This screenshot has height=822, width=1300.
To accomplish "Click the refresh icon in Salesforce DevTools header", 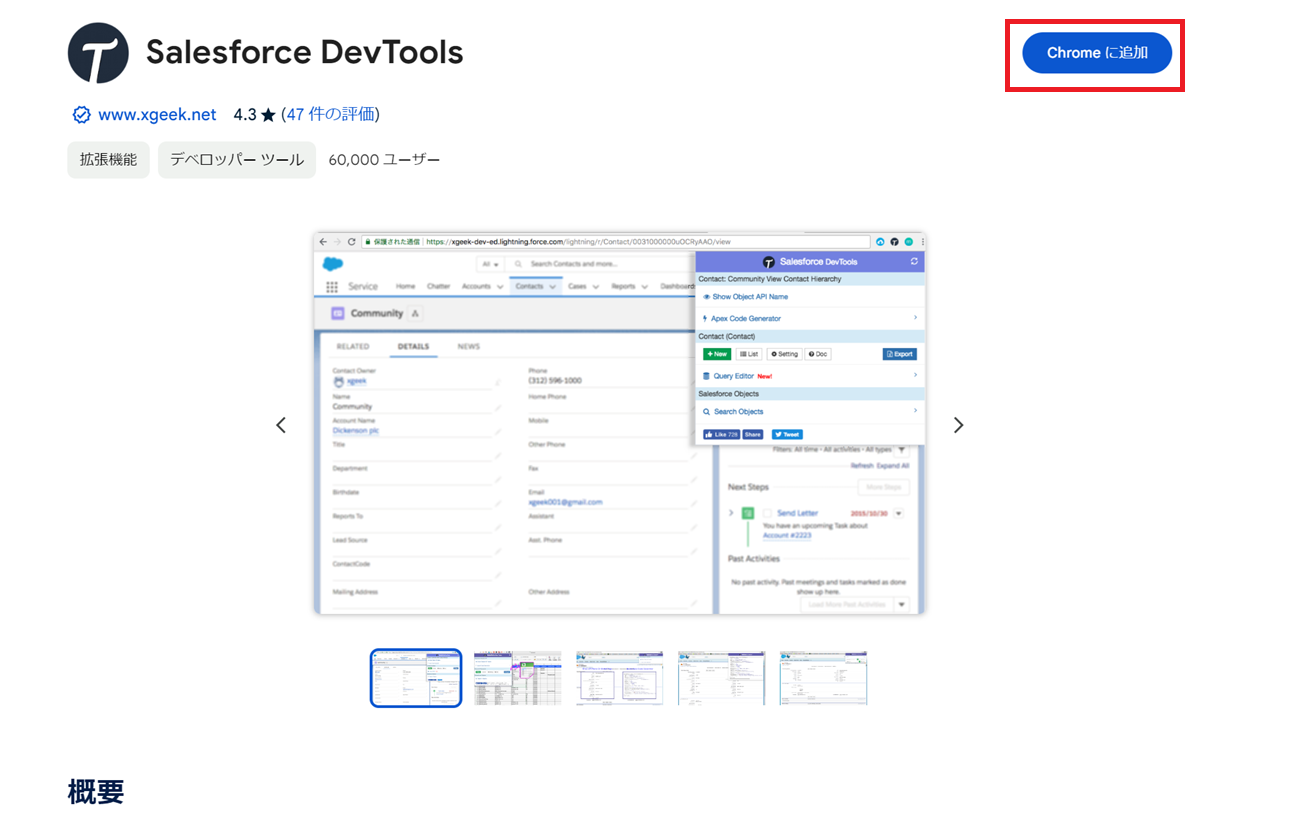I will [915, 261].
